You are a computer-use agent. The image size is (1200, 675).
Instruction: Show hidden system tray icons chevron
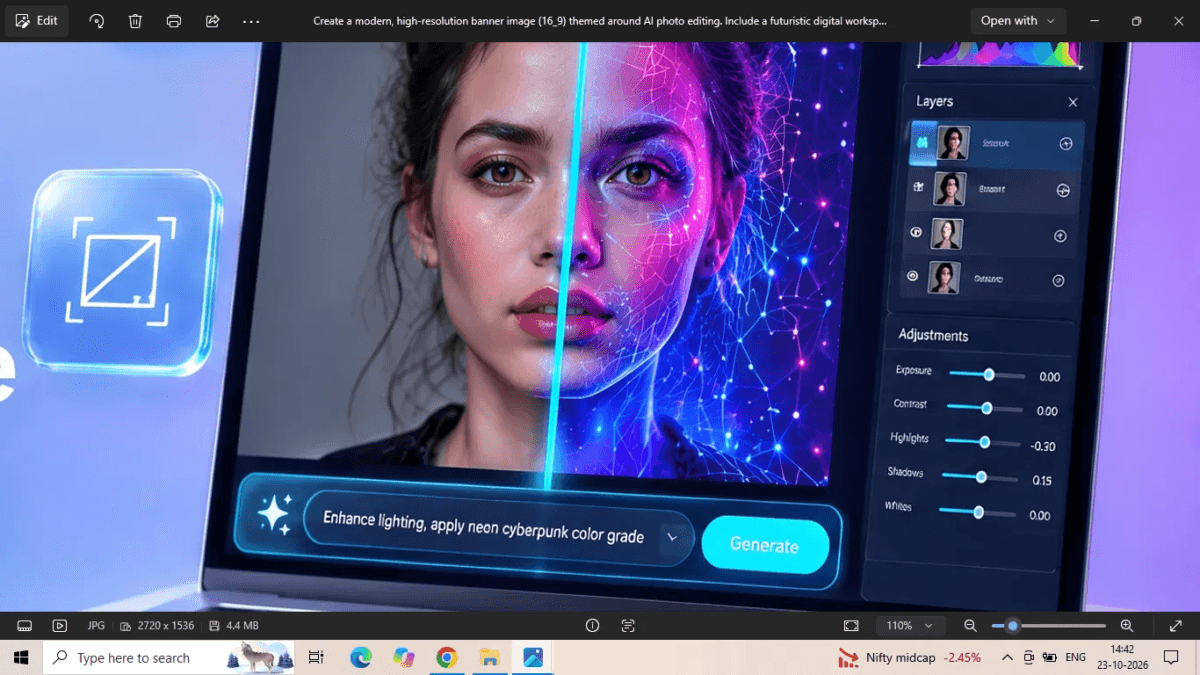(1006, 657)
